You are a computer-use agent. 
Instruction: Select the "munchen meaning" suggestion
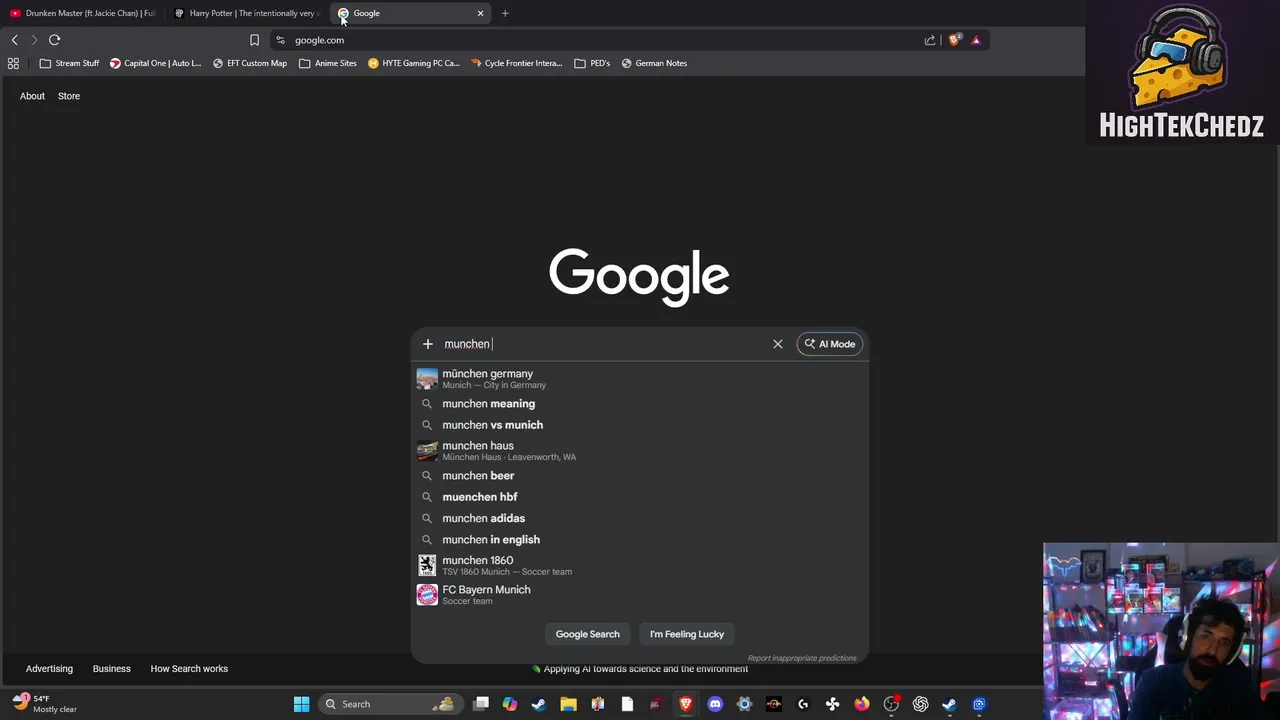(640, 404)
